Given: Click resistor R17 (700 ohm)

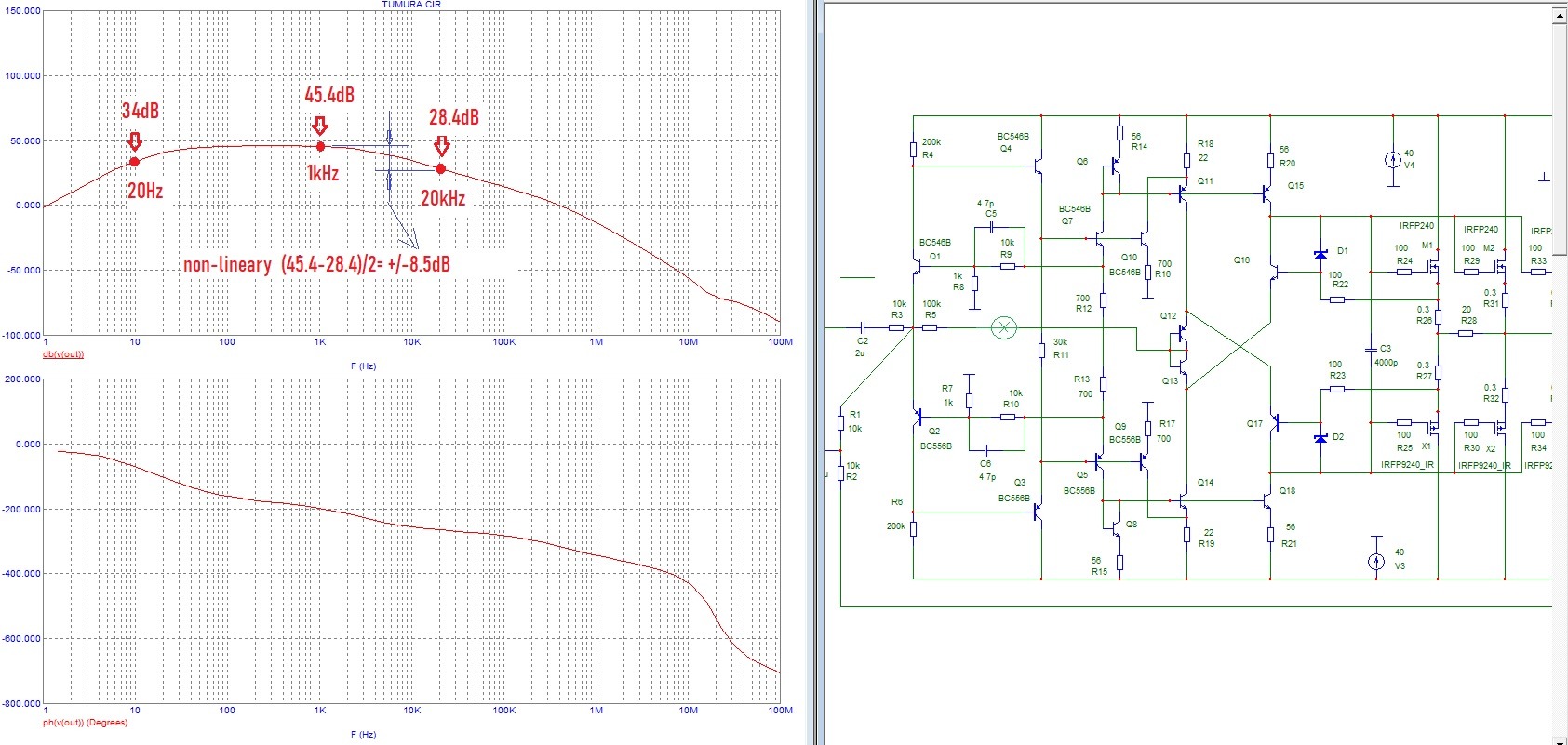Looking at the screenshot, I should [x=1147, y=429].
